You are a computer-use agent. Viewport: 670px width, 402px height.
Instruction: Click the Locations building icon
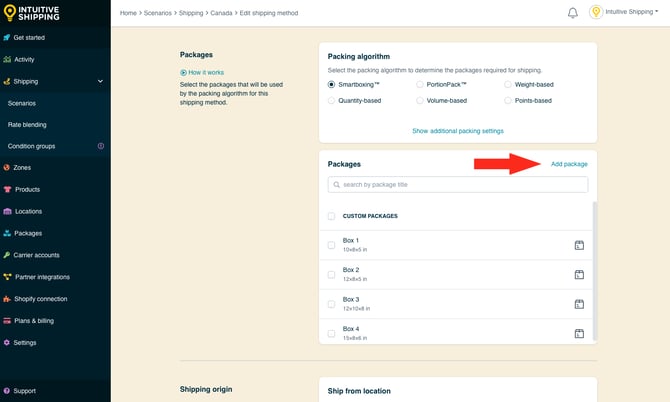pyautogui.click(x=7, y=211)
